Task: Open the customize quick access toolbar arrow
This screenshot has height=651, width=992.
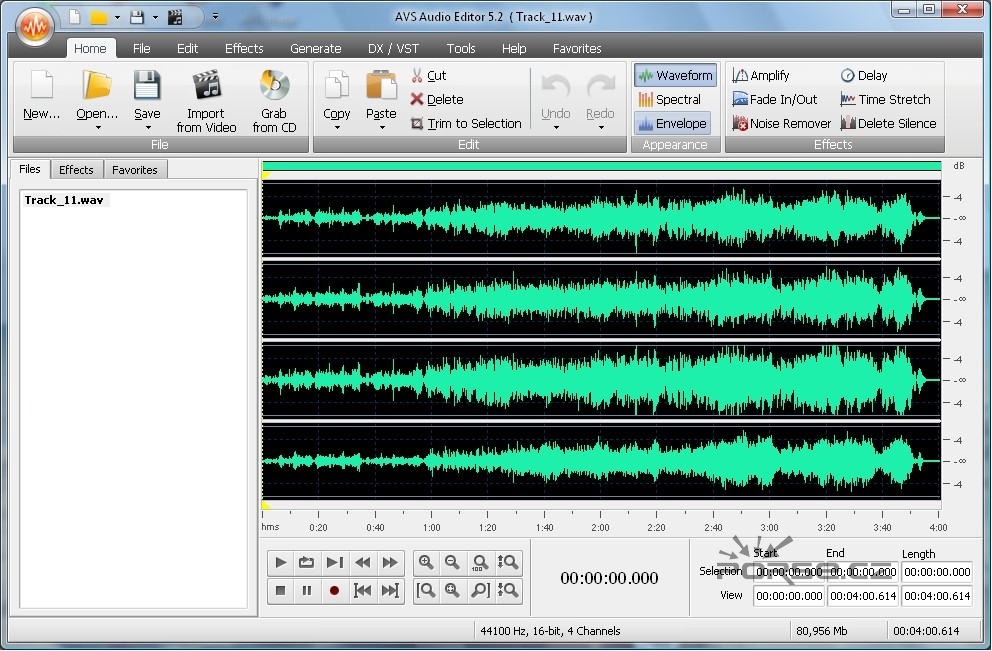Action: tap(215, 16)
